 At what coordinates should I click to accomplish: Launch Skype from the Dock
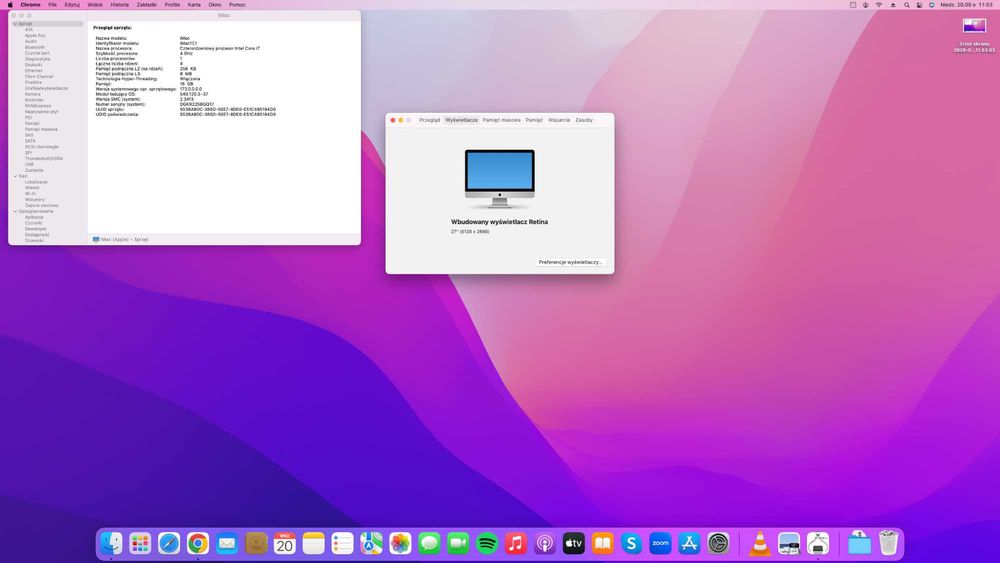pyautogui.click(x=631, y=543)
